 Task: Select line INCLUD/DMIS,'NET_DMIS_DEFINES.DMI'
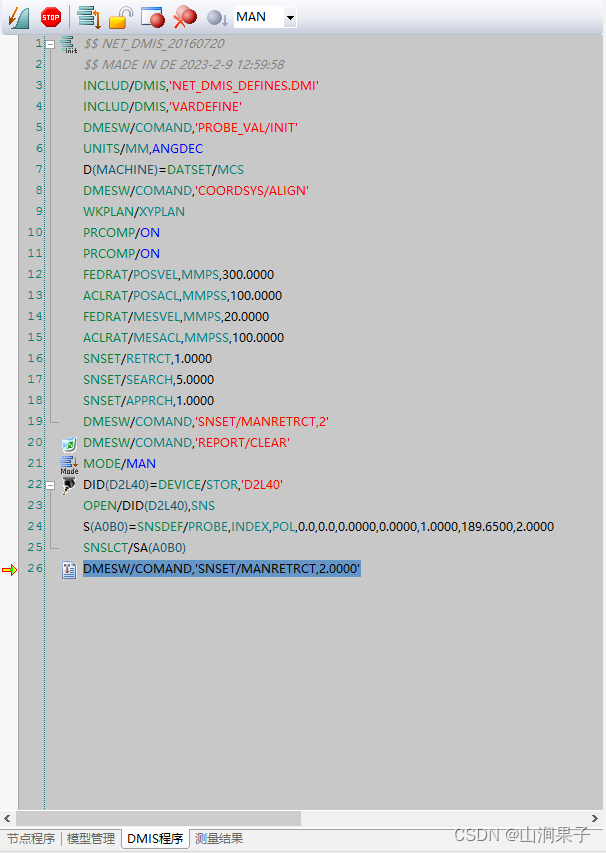pyautogui.click(x=201, y=85)
